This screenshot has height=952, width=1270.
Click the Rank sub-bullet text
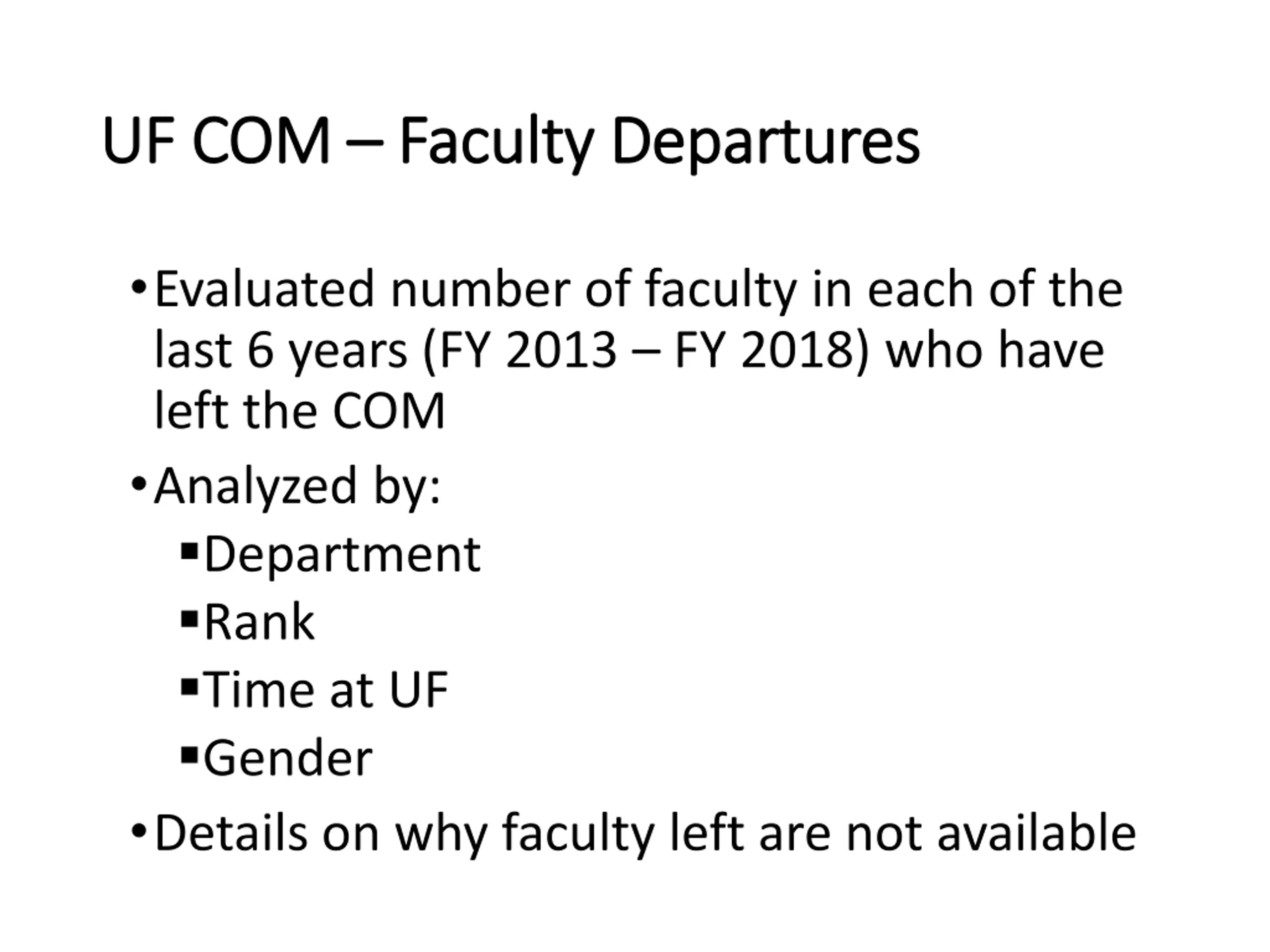259,623
